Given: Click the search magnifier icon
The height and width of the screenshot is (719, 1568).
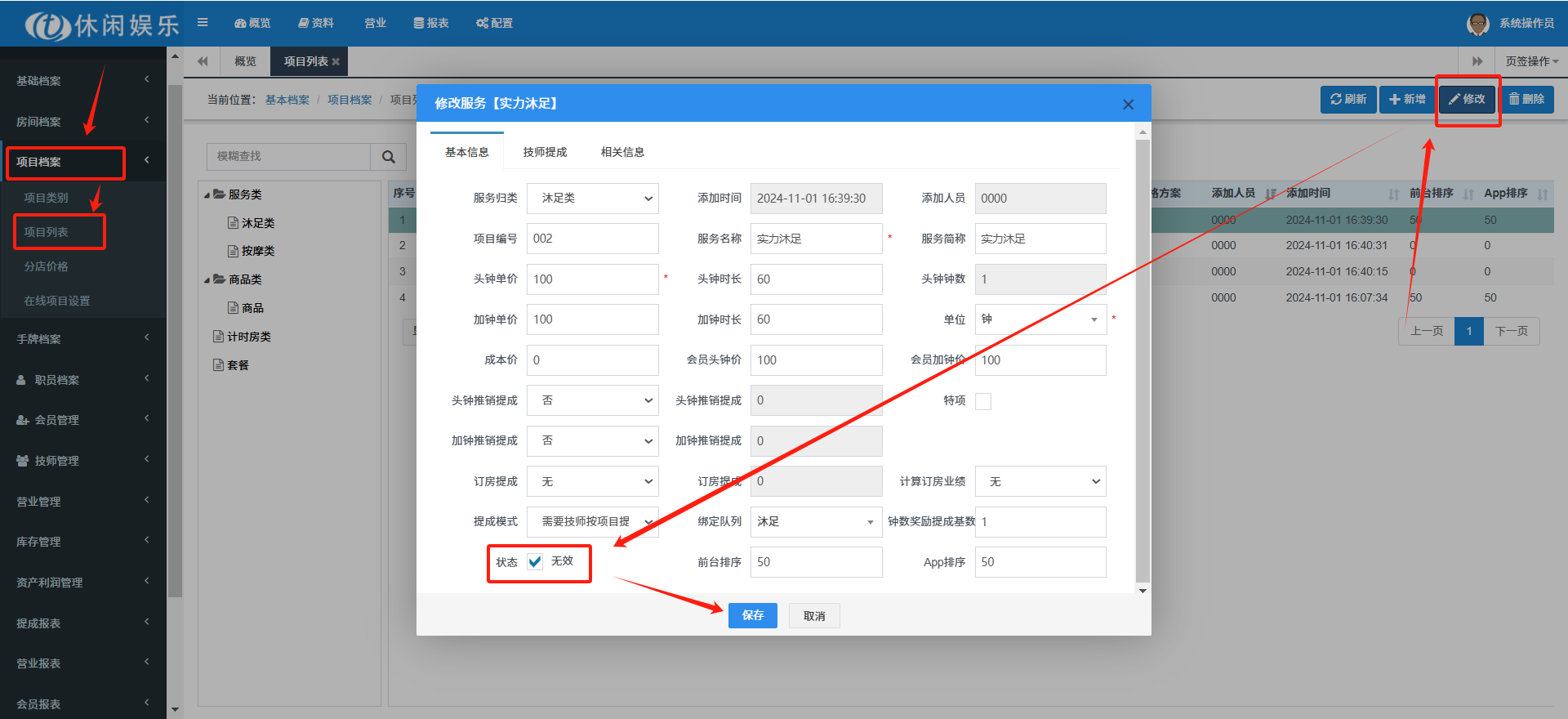Looking at the screenshot, I should click(389, 157).
